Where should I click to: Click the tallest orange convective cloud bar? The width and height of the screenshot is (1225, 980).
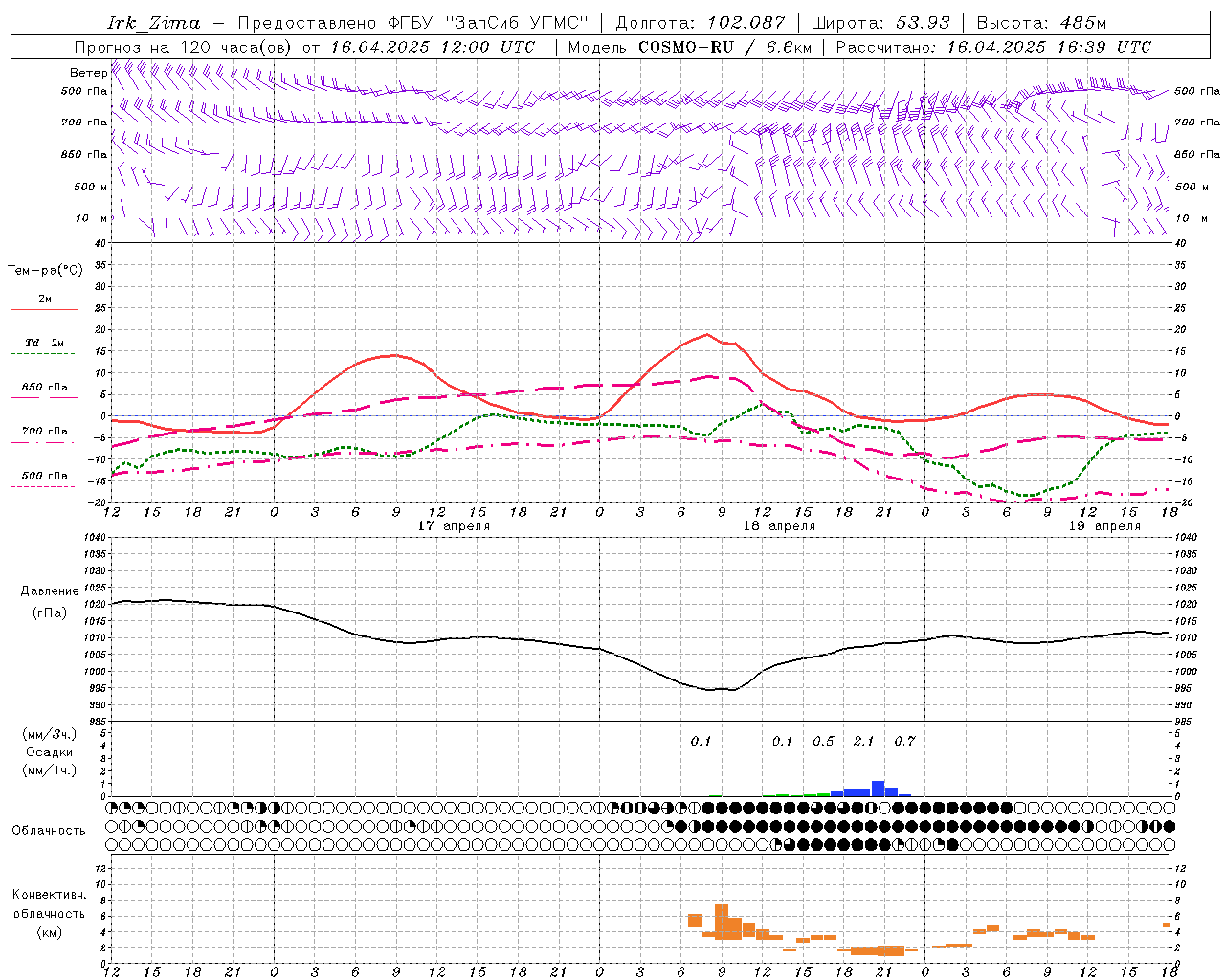722,922
